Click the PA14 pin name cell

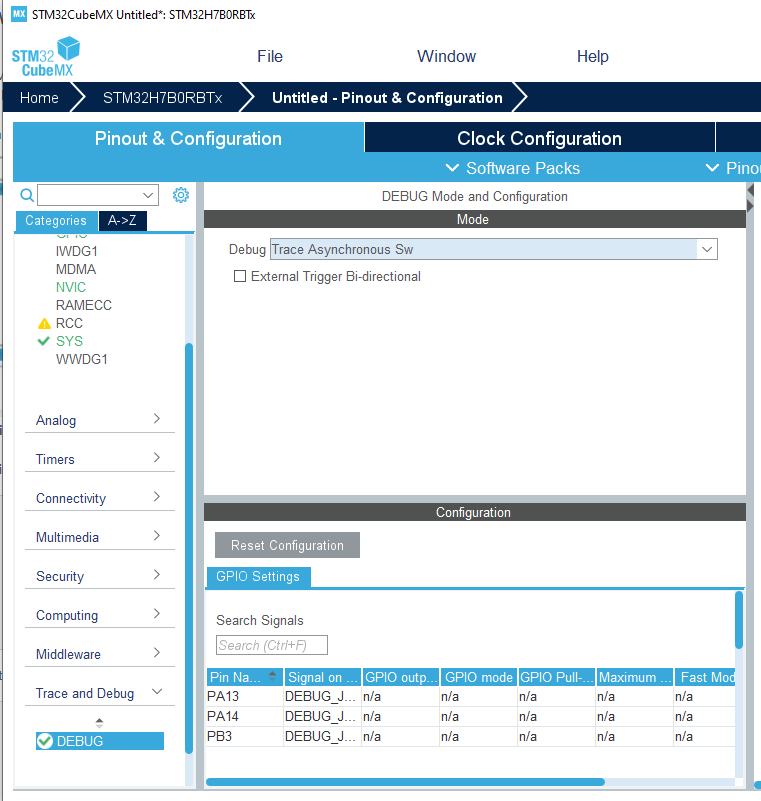click(245, 716)
